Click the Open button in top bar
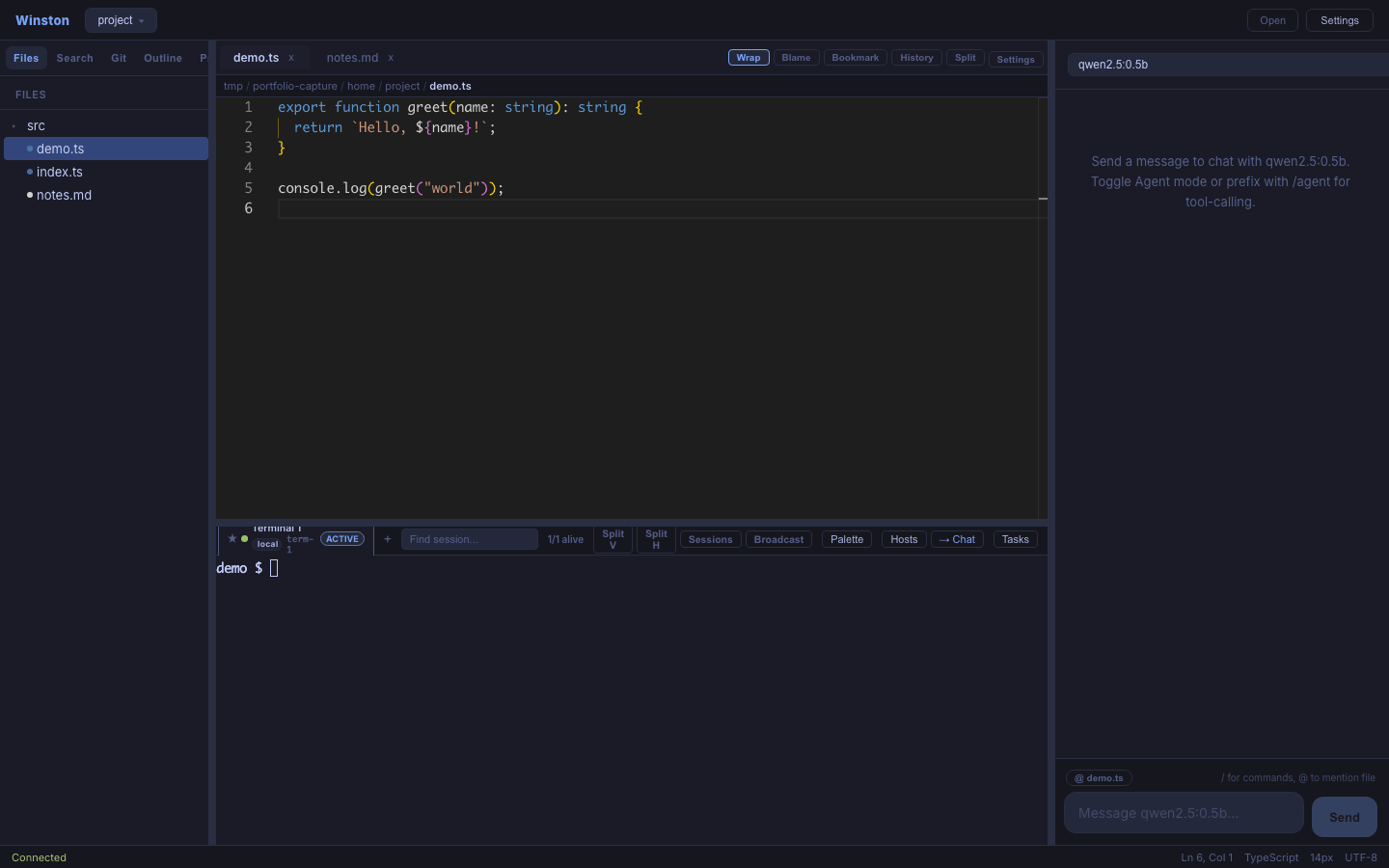 pos(1272,20)
